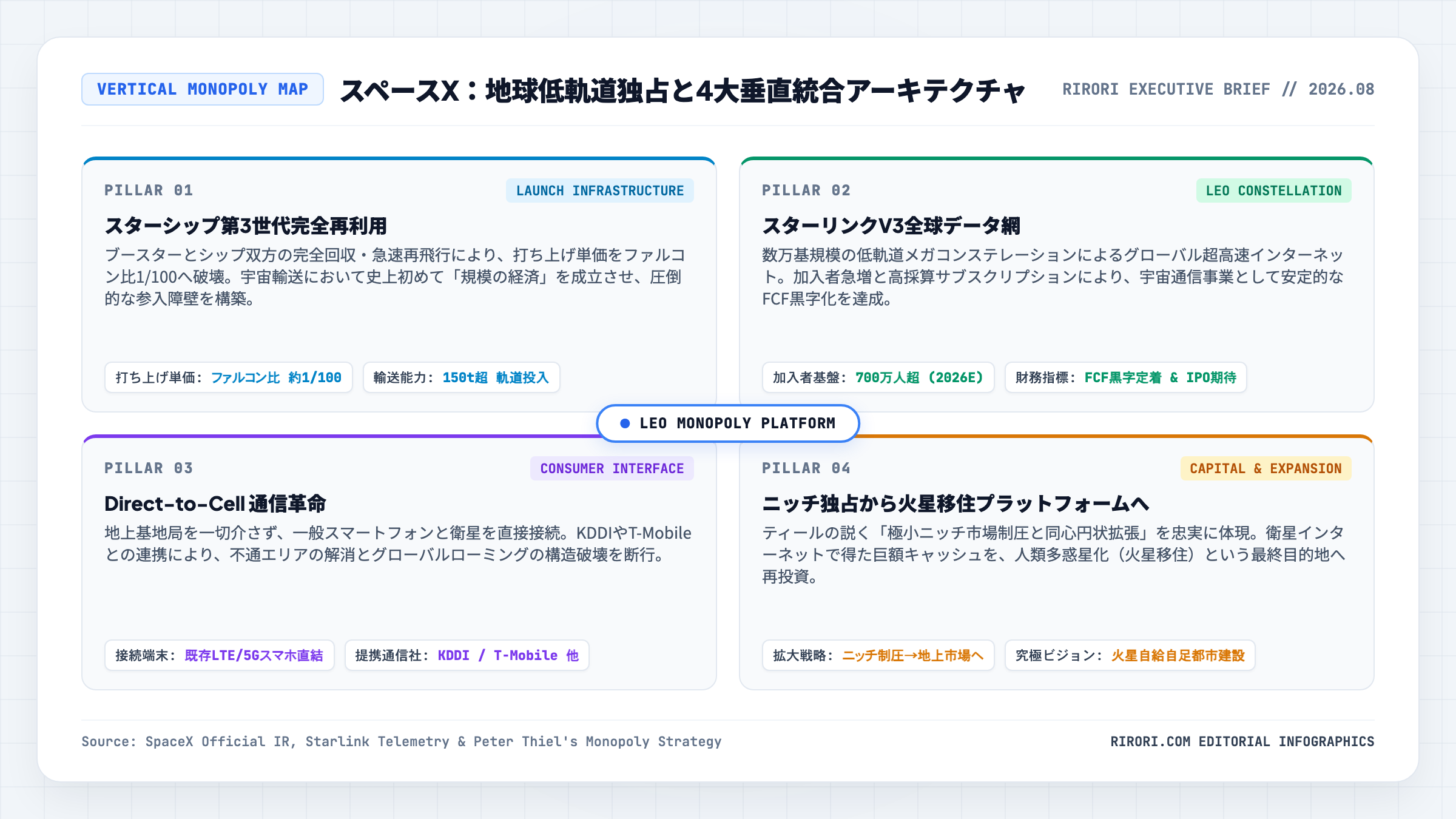Select the LAUNCH INFRASTRUCTURE tag
Image resolution: width=1456 pixels, height=819 pixels.
tap(600, 190)
